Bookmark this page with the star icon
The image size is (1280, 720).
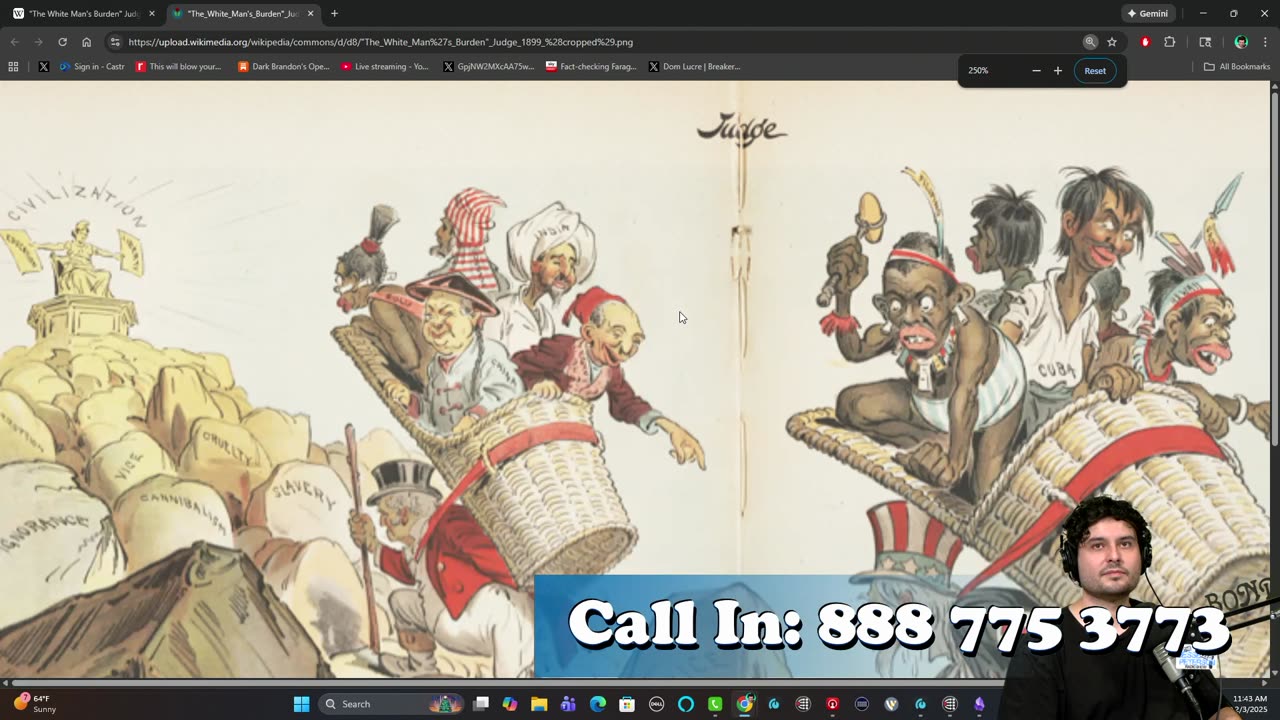tap(1112, 42)
